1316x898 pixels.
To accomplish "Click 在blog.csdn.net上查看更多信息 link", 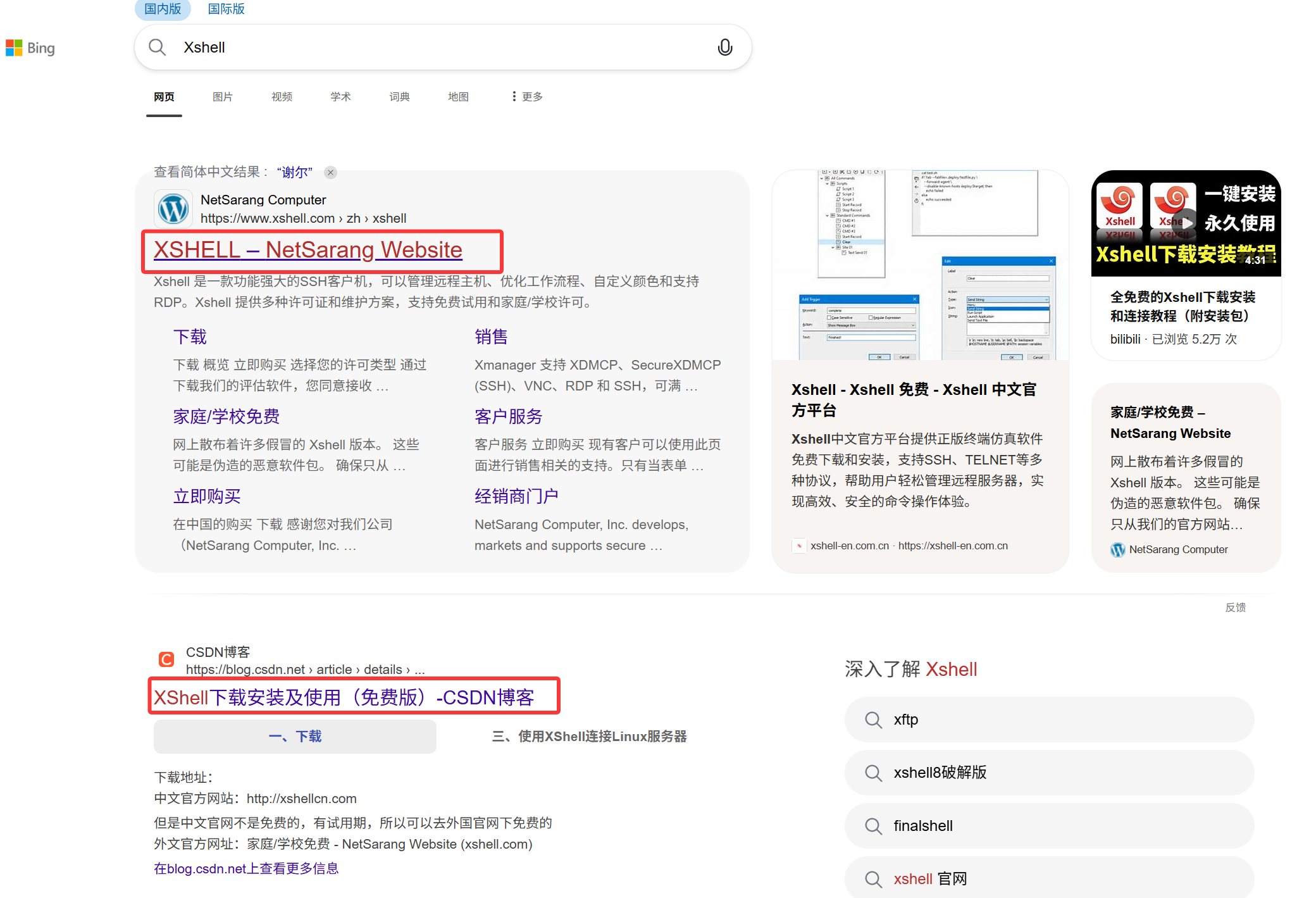I will [246, 869].
